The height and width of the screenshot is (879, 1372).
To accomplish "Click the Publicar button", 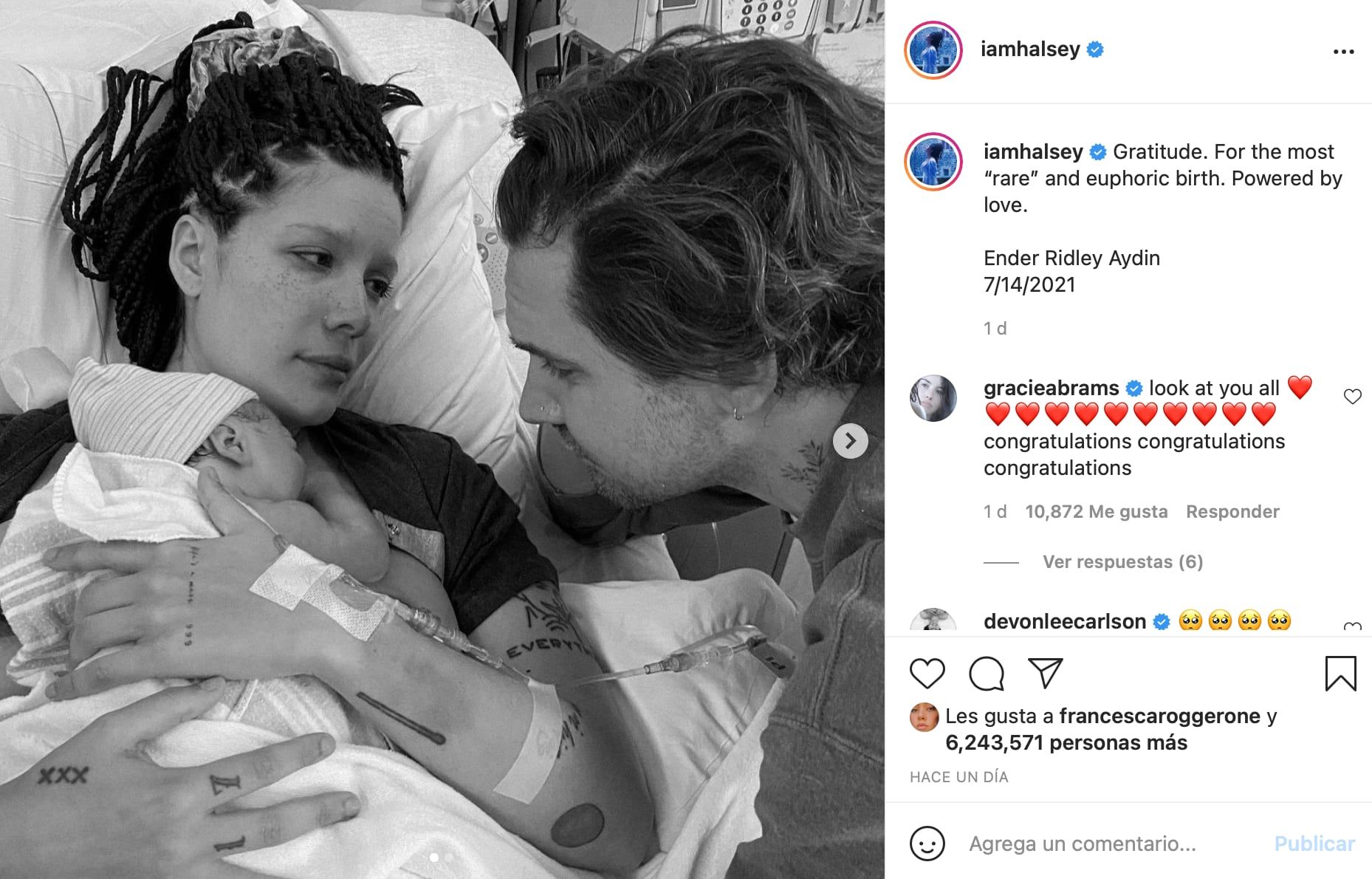I will click(x=1314, y=844).
